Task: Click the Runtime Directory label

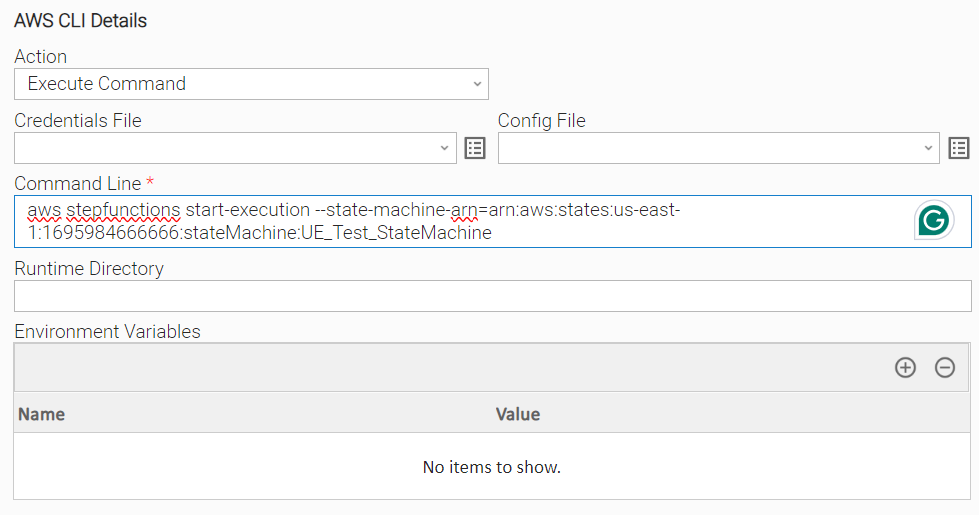Action: 89,268
